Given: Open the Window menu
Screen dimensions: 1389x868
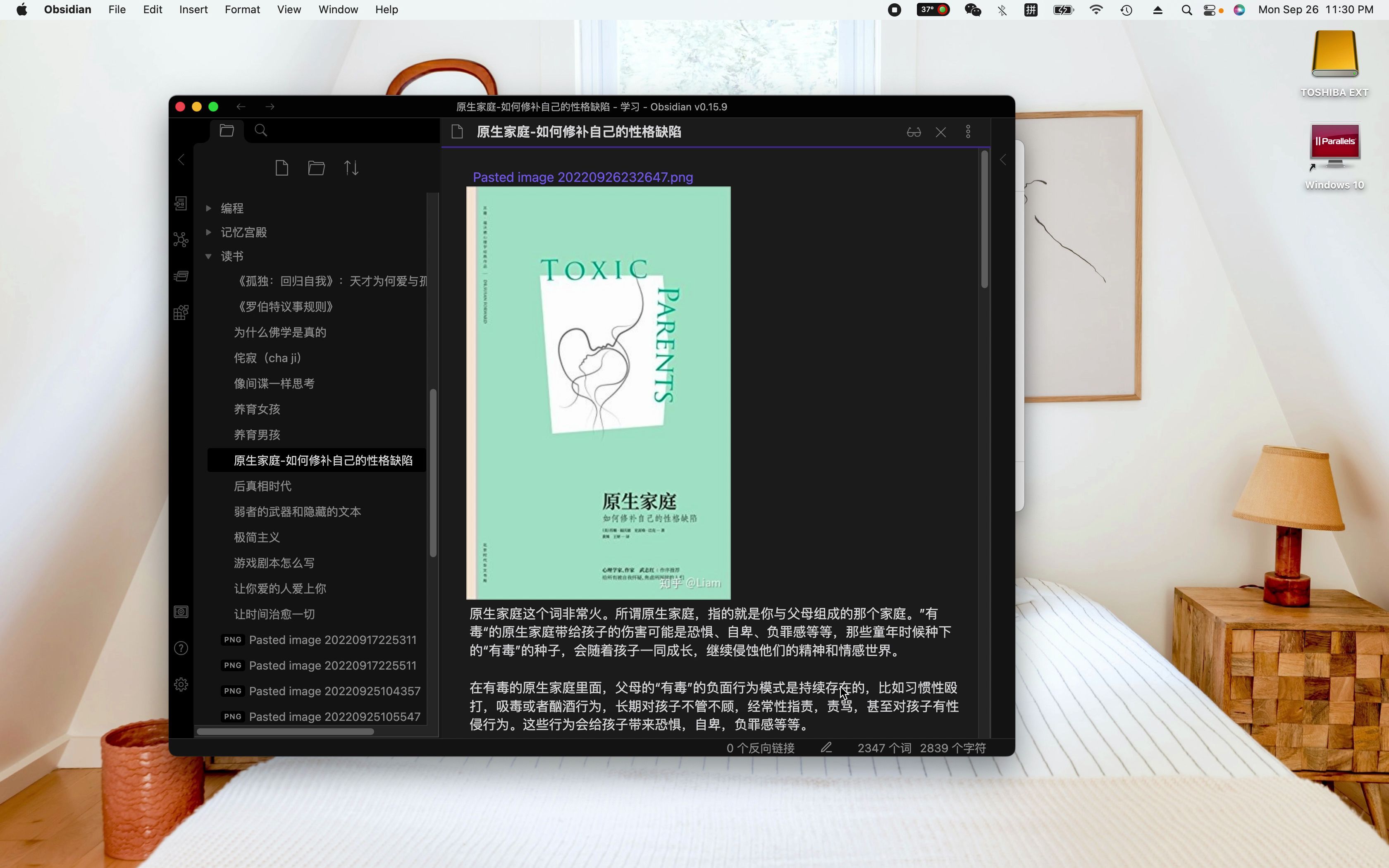Looking at the screenshot, I should 338,10.
